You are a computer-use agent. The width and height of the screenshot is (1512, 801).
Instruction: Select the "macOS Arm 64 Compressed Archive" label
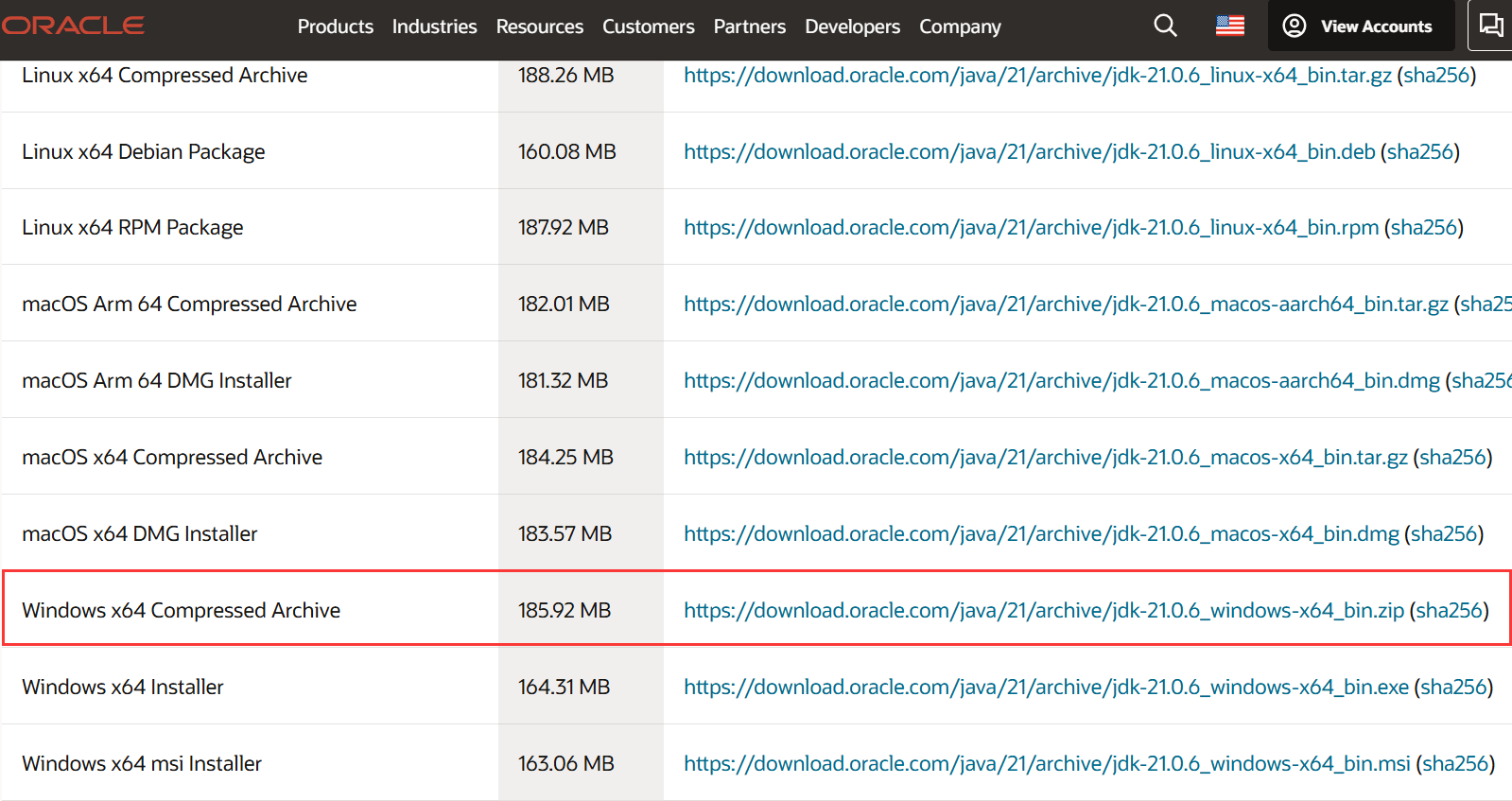click(189, 304)
